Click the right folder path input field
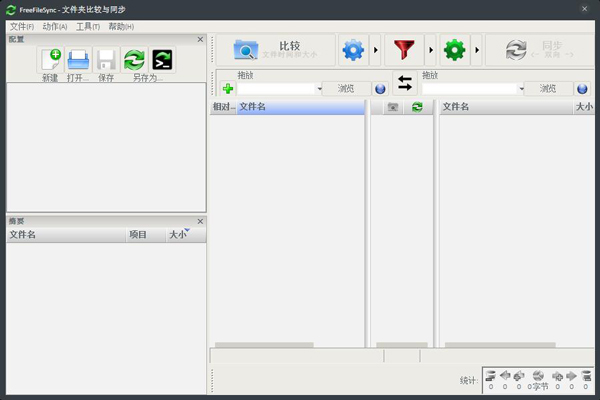Viewport: 600px width, 400px height. tap(470, 89)
